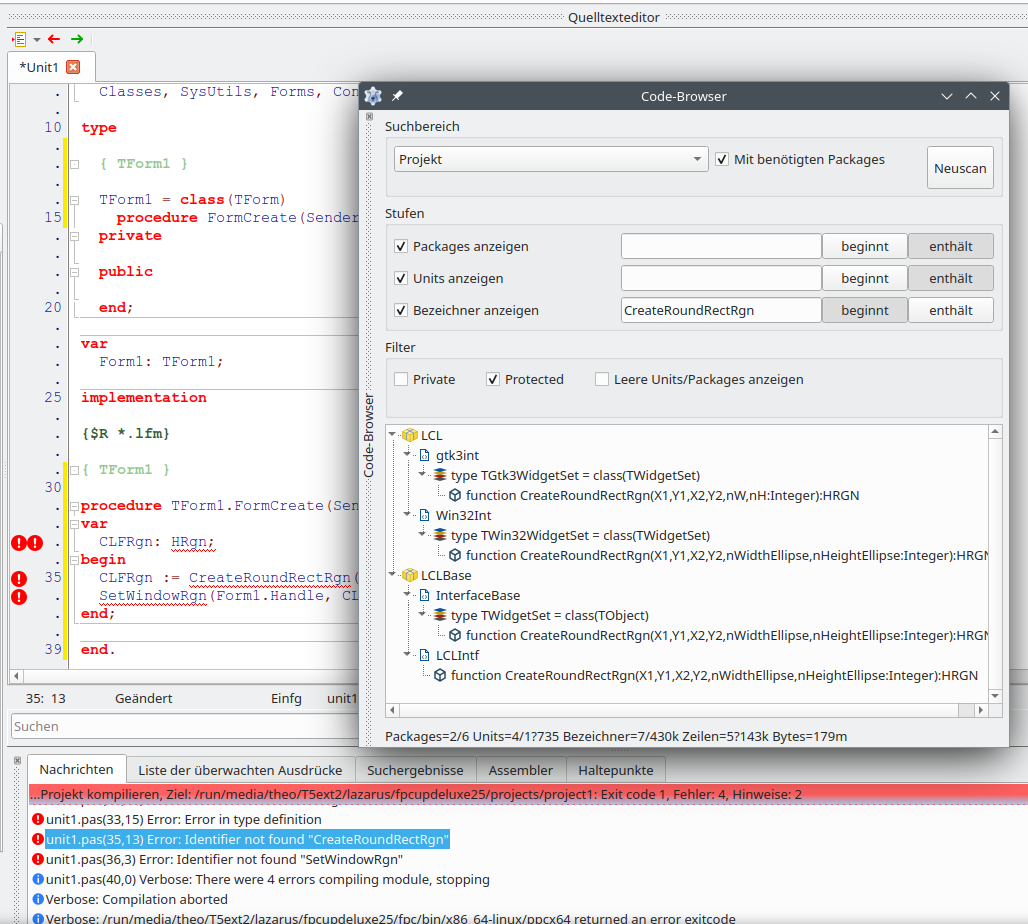Enable the Private filter checkbox
This screenshot has height=924, width=1028.
point(401,379)
